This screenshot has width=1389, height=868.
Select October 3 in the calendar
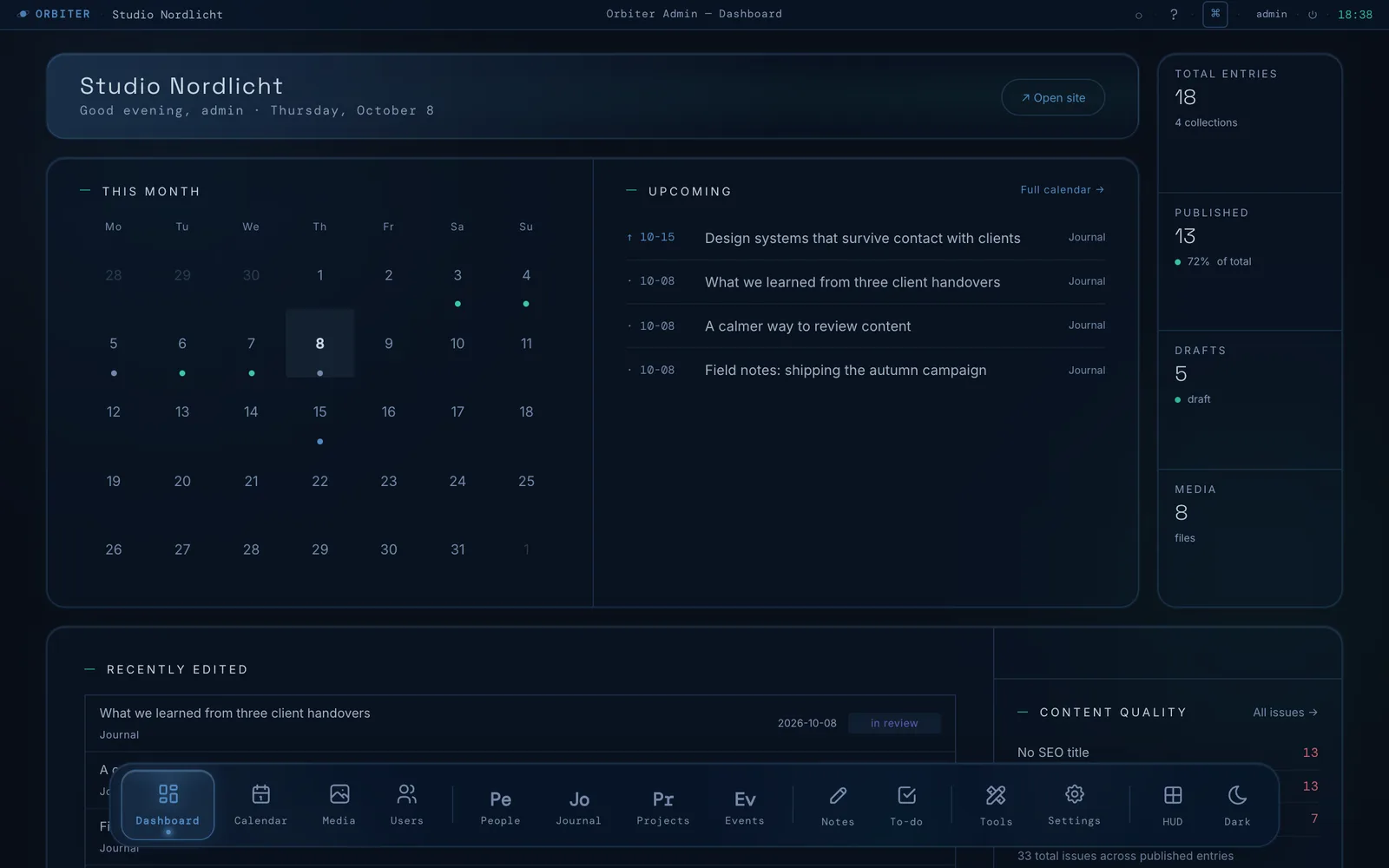pos(458,275)
